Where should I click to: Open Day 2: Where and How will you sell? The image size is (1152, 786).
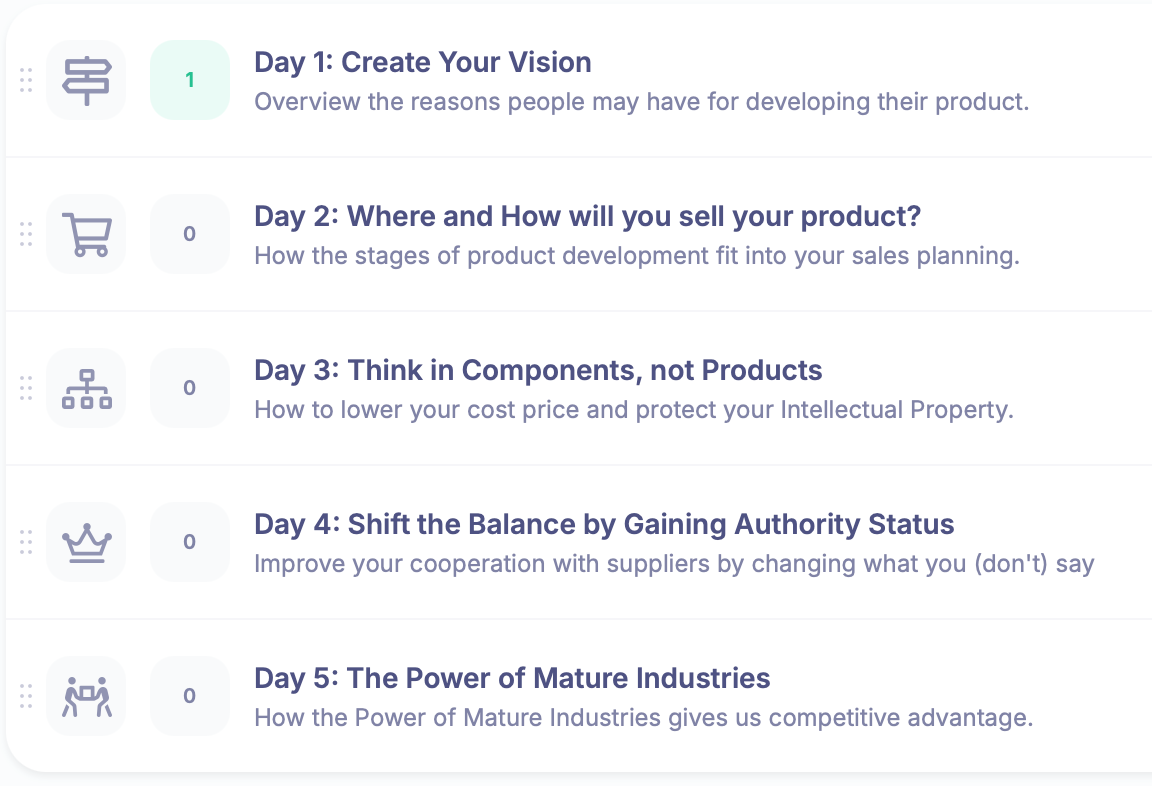tap(587, 217)
